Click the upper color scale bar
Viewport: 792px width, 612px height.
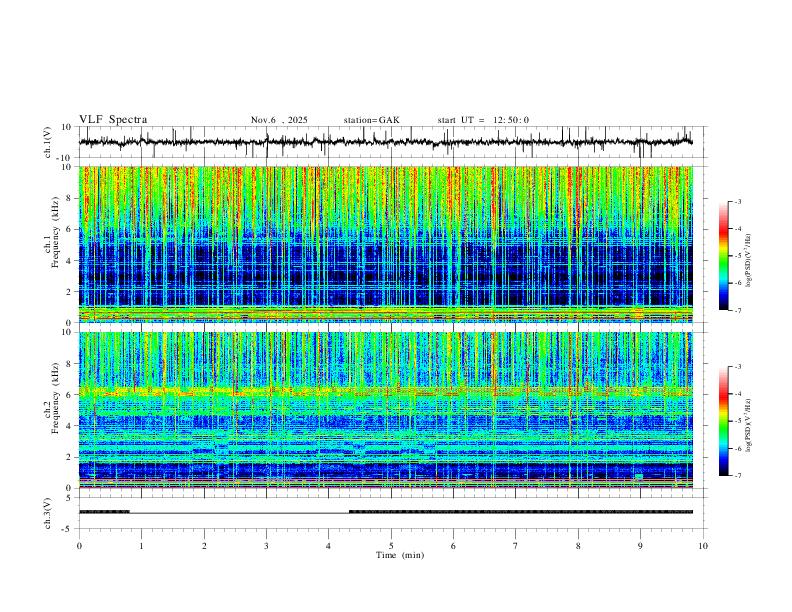[724, 256]
